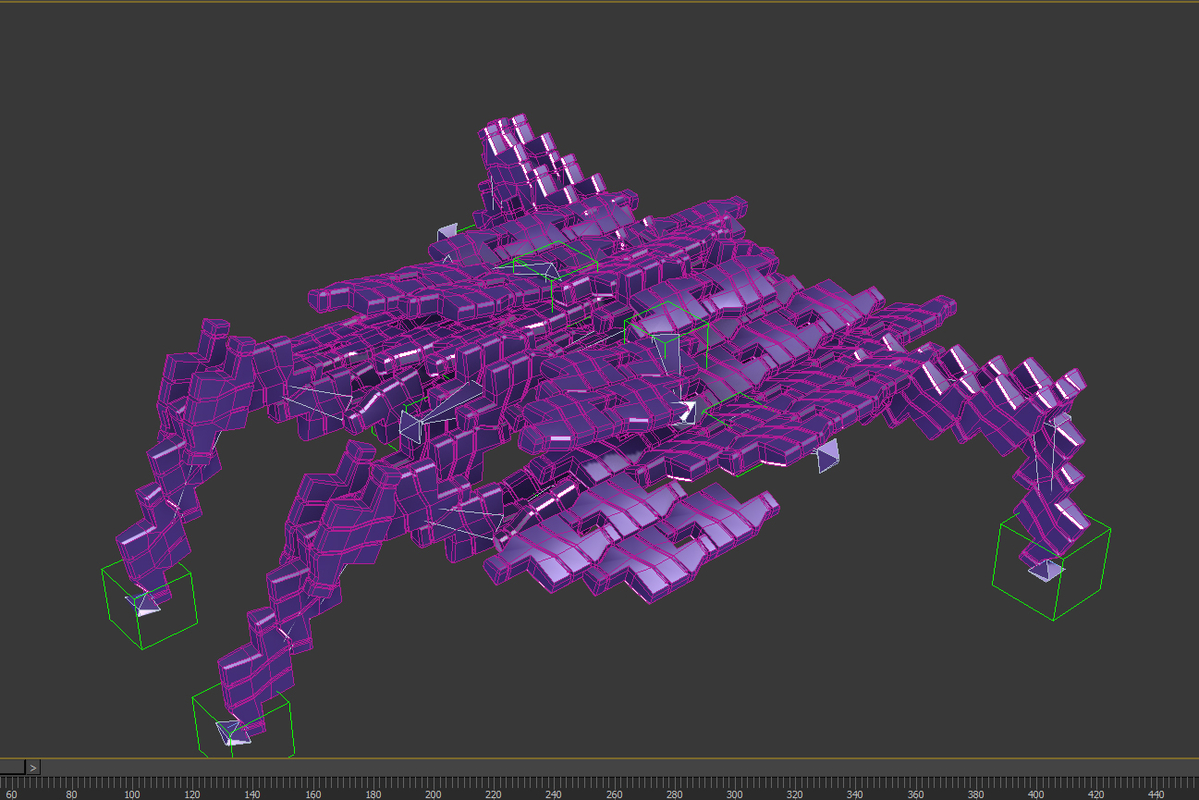This screenshot has height=800, width=1199.
Task: Click frame 100 on the timeline ruler
Action: coord(131,790)
